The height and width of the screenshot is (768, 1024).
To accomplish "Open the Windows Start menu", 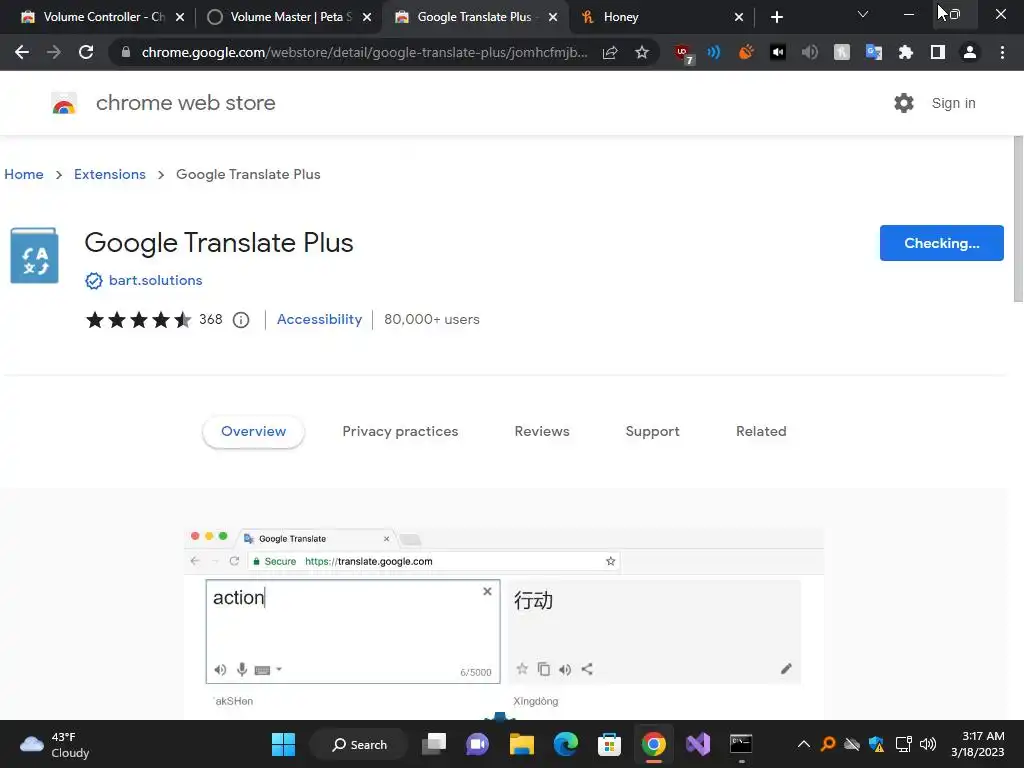I will point(283,744).
